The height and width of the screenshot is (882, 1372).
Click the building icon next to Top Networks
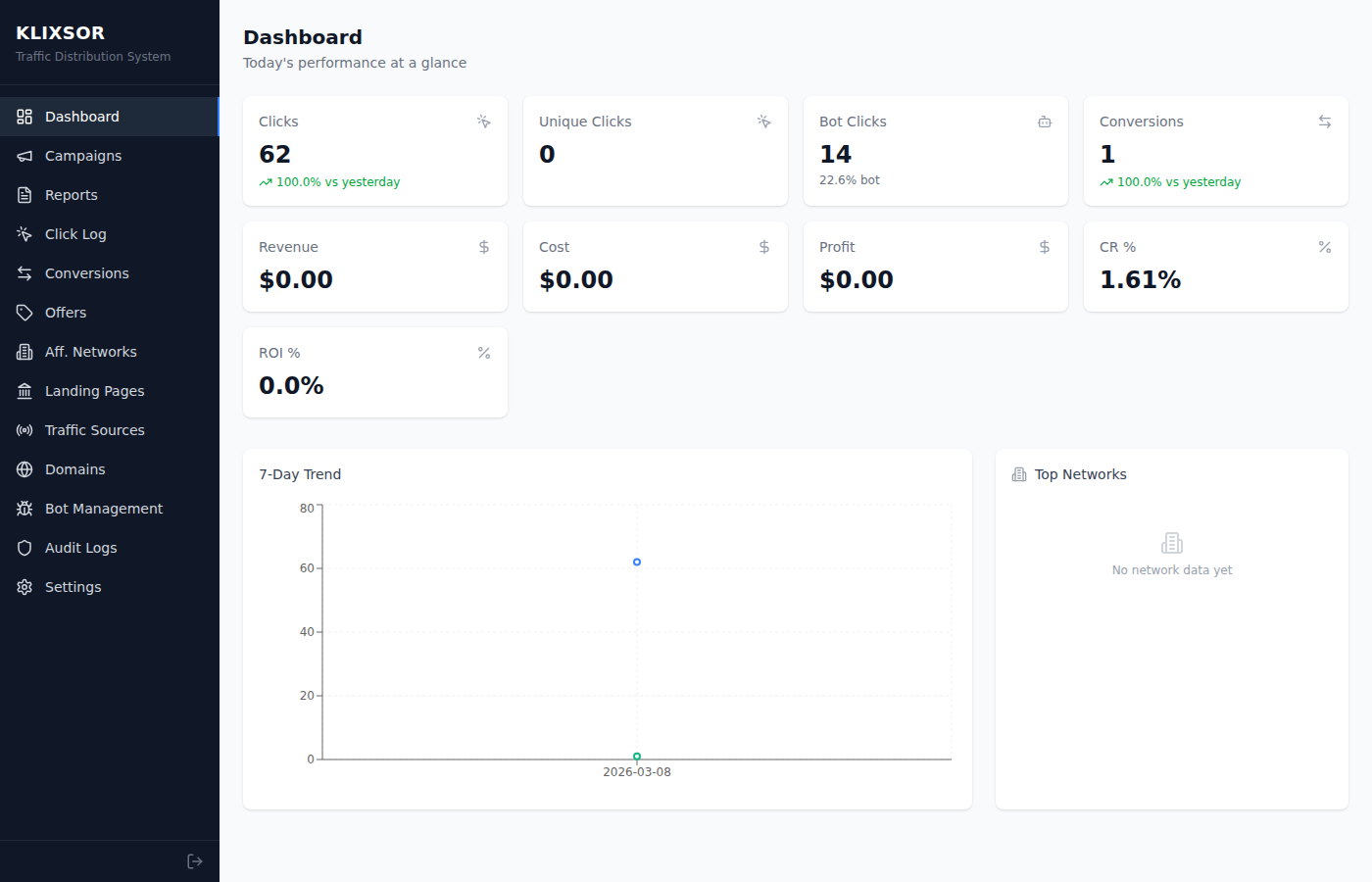click(1018, 473)
